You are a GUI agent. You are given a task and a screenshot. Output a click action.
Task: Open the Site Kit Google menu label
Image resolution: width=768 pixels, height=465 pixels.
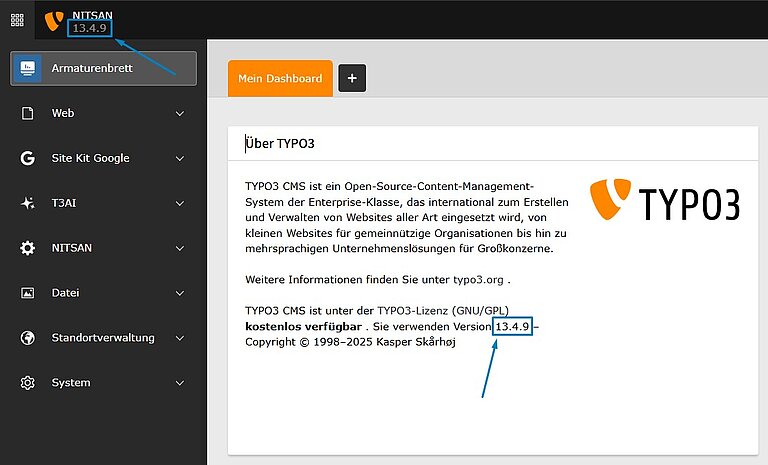click(91, 158)
